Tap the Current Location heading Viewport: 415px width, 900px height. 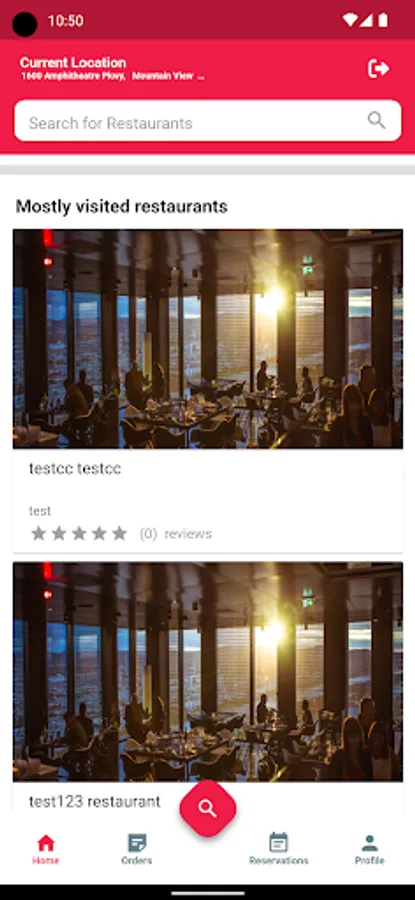pos(73,63)
